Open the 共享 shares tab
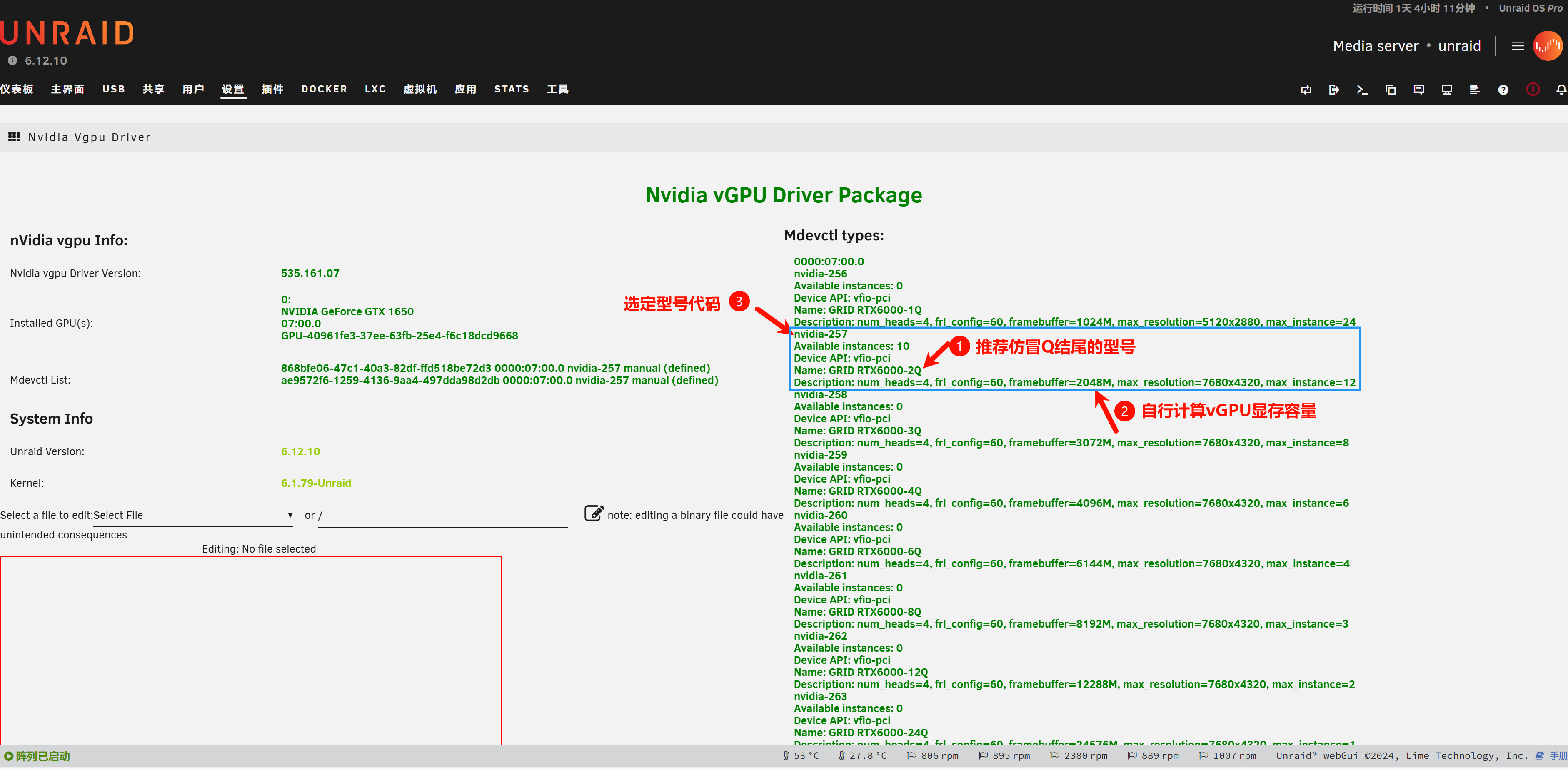 [153, 89]
